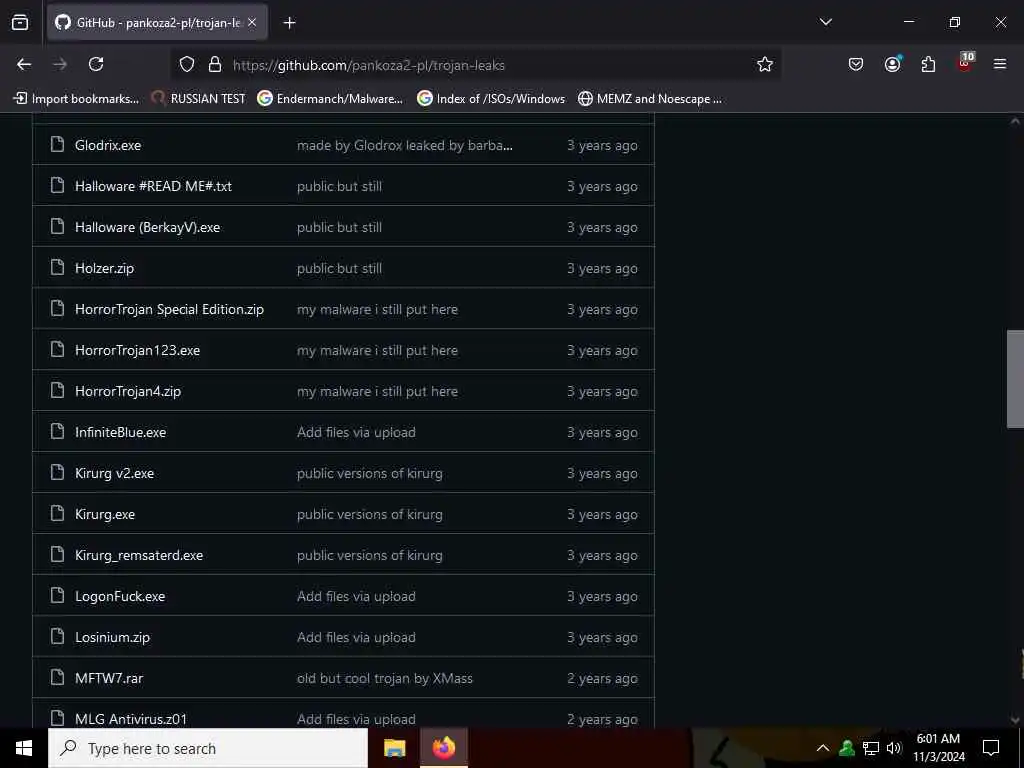The height and width of the screenshot is (768, 1024).
Task: Click file icon beside Kirurg v2.exe
Action: click(57, 473)
